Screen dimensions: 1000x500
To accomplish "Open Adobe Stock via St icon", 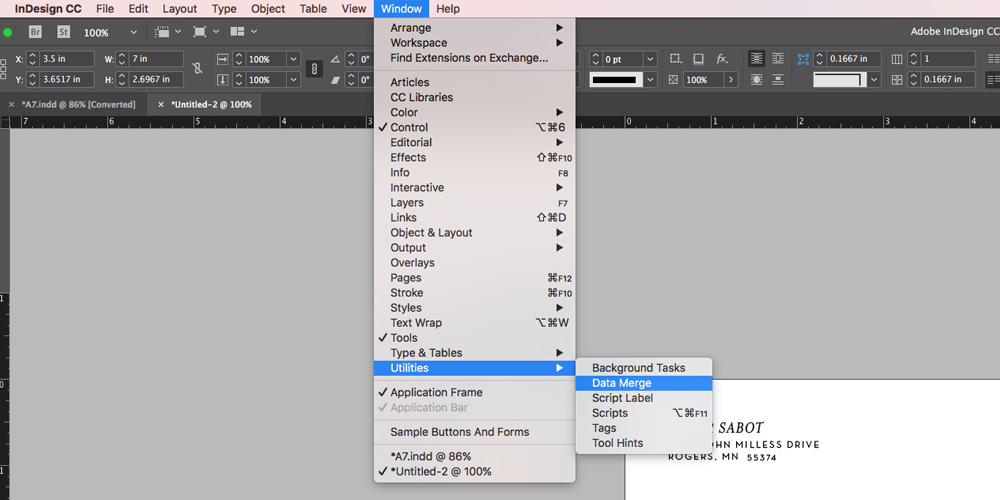I will (63, 32).
